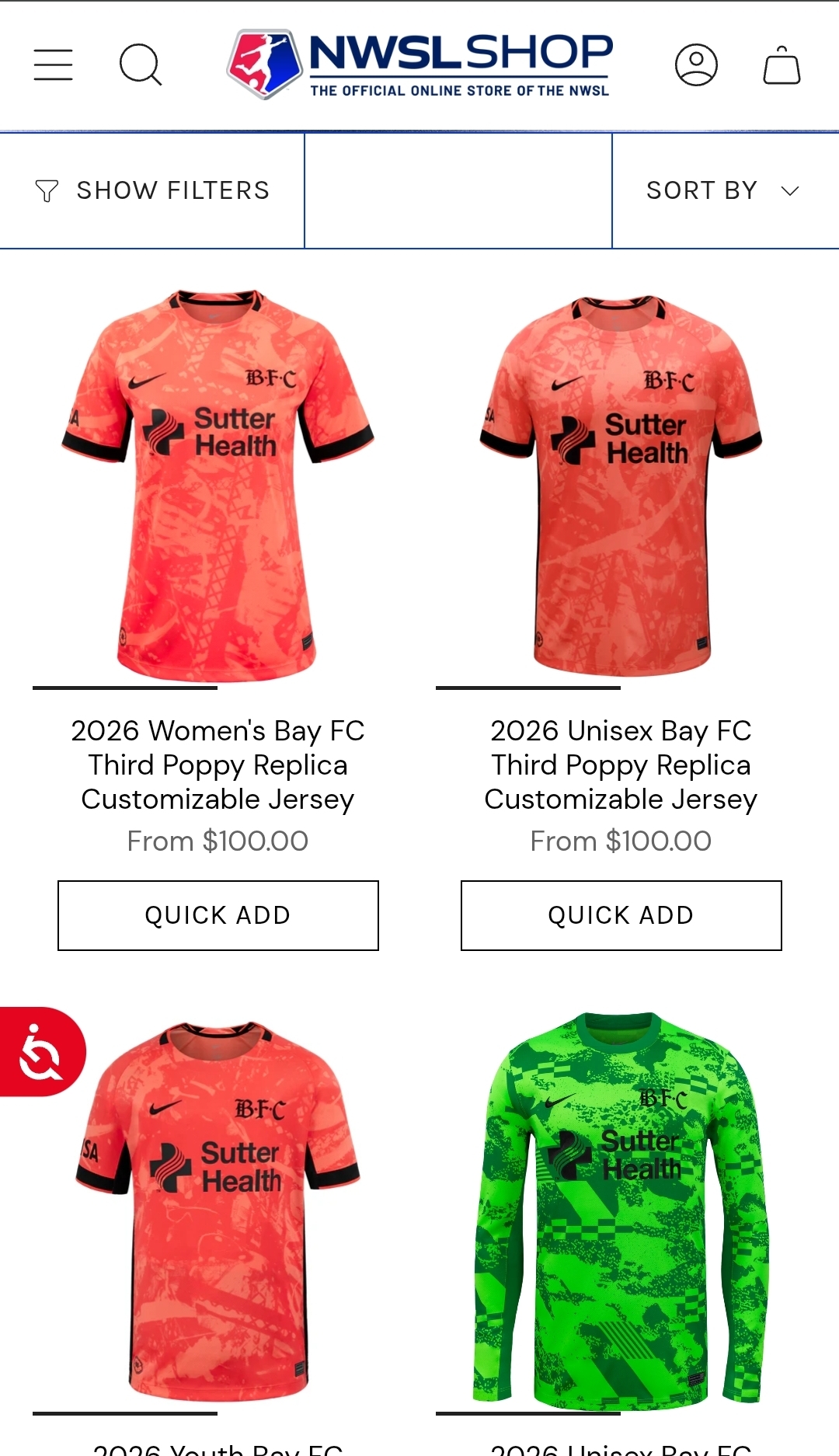
Task: Click the filter funnel icon
Action: tap(47, 190)
